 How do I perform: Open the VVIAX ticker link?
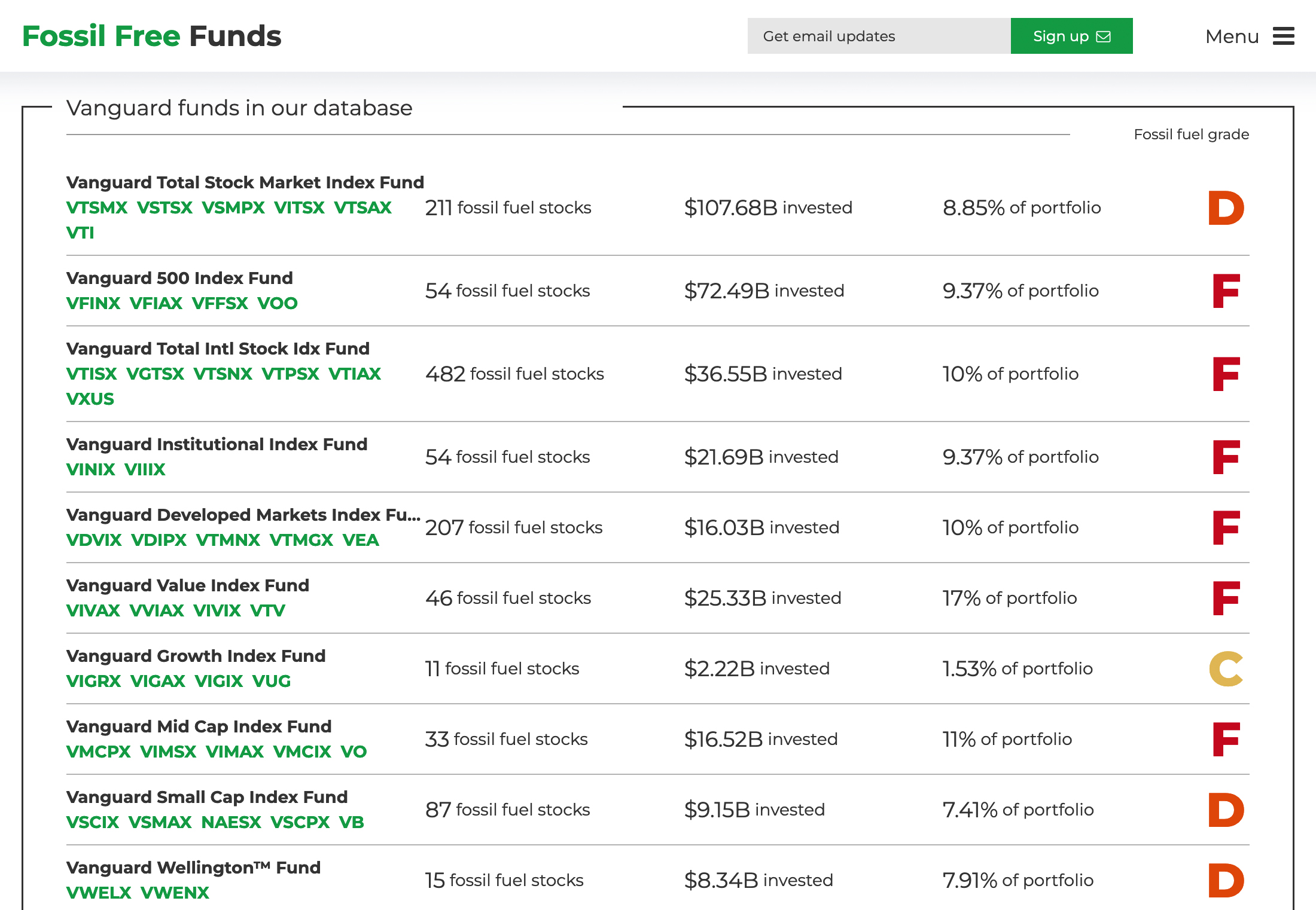click(157, 610)
